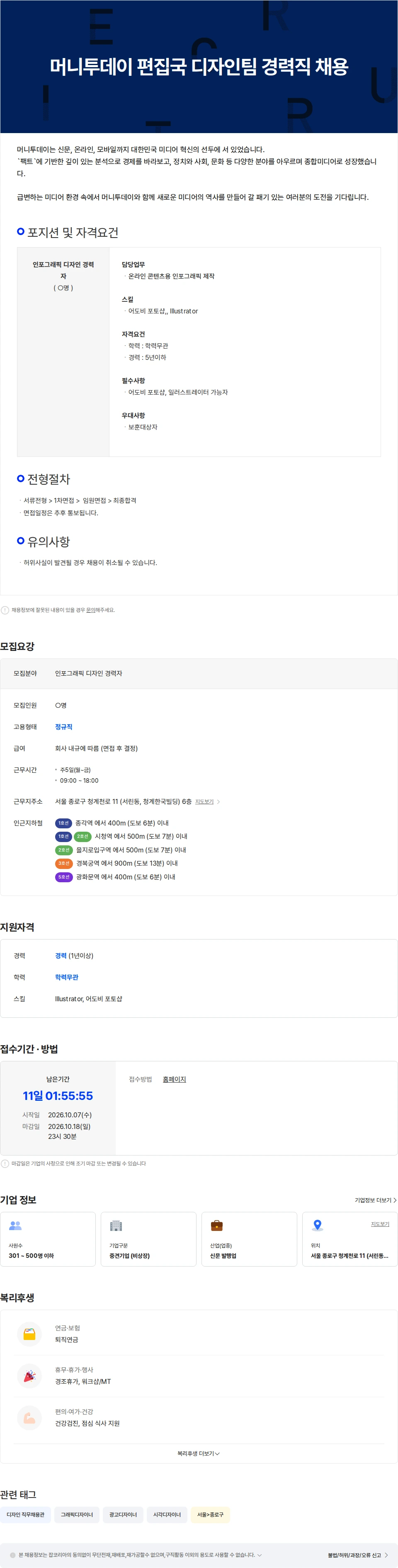Image resolution: width=398 pixels, height=1568 pixels.
Task: Click the 5호선 badge next to 광화문역
Action: (64, 877)
